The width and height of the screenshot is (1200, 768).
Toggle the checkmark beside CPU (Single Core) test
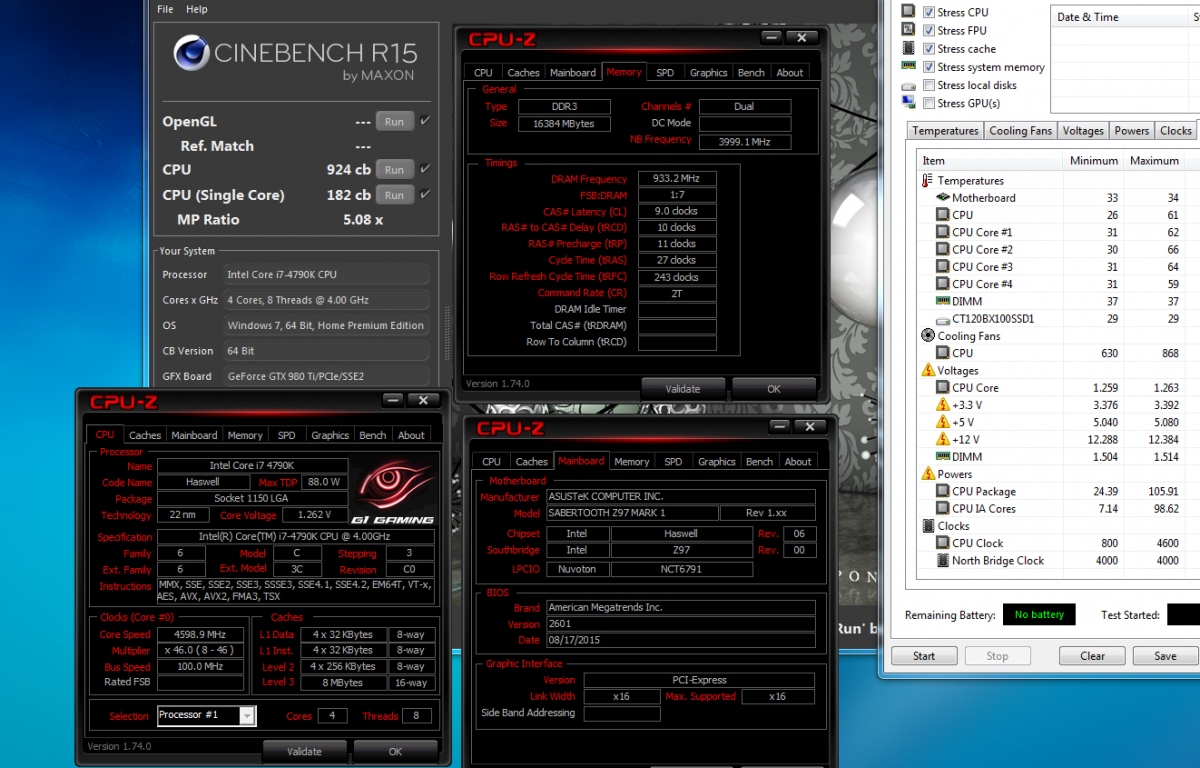(x=425, y=194)
